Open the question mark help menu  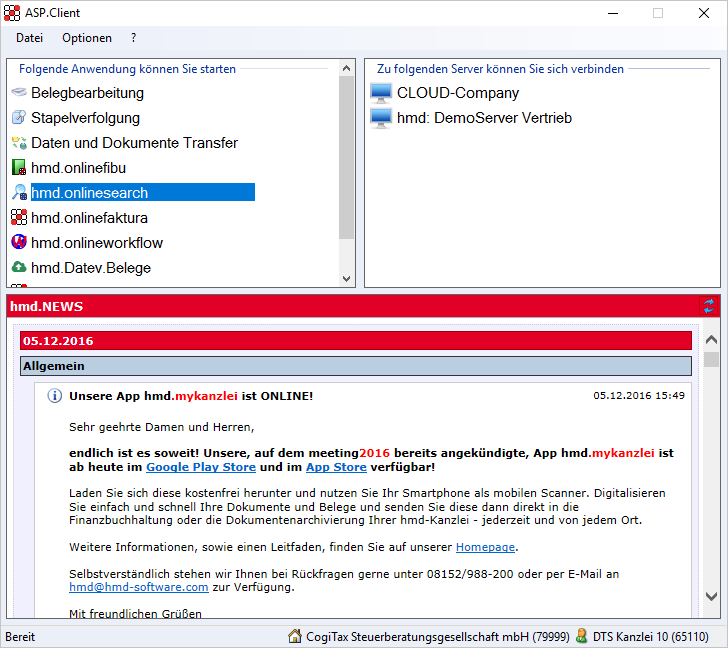click(134, 38)
